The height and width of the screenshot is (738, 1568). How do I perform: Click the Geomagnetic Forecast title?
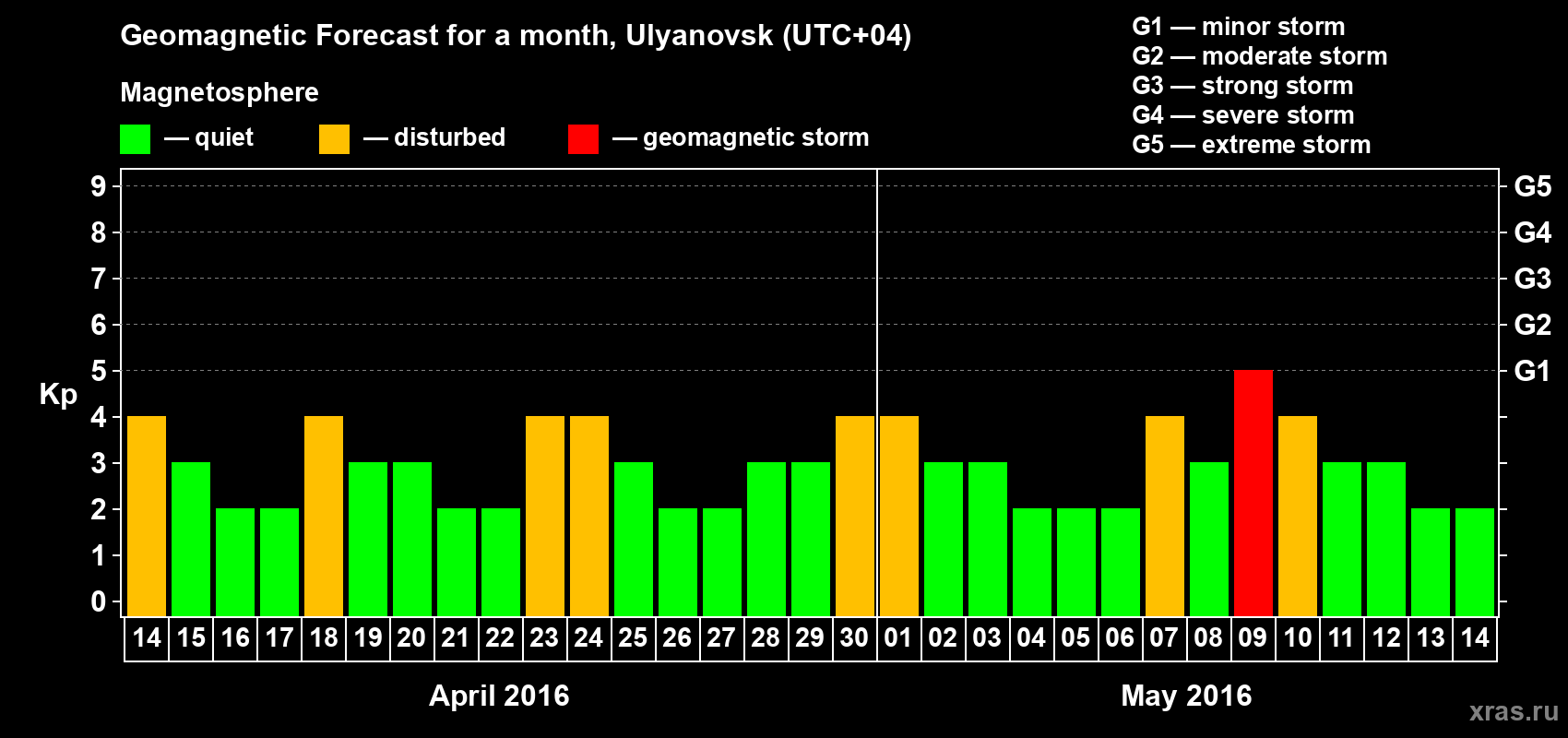pos(516,36)
